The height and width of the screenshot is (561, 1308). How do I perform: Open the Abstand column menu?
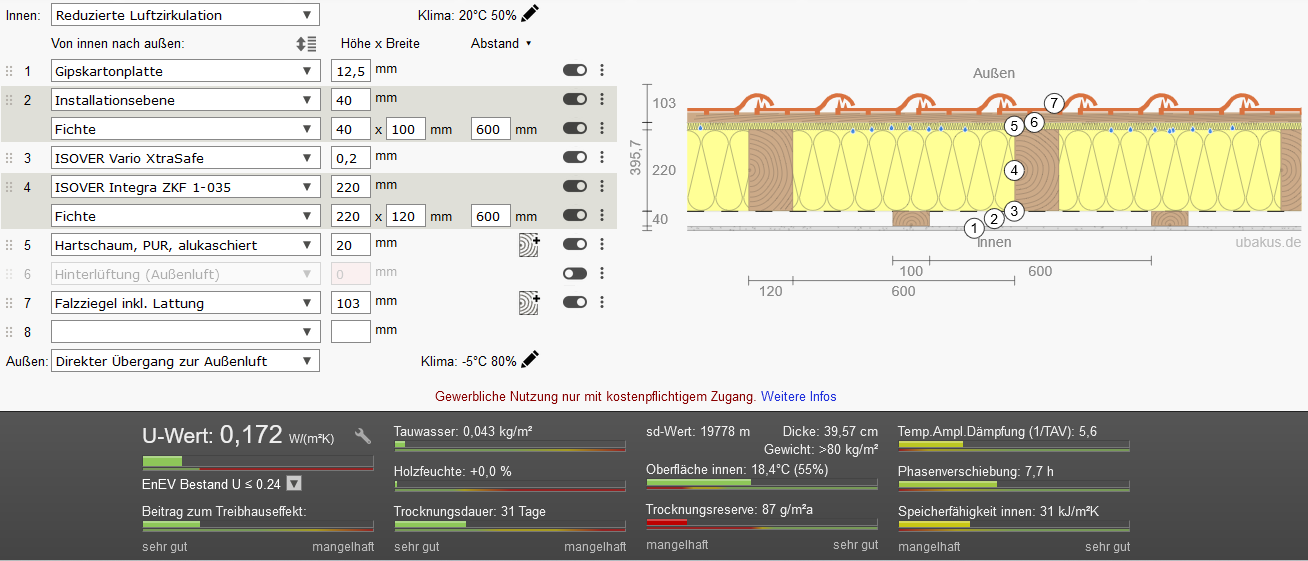tap(501, 44)
